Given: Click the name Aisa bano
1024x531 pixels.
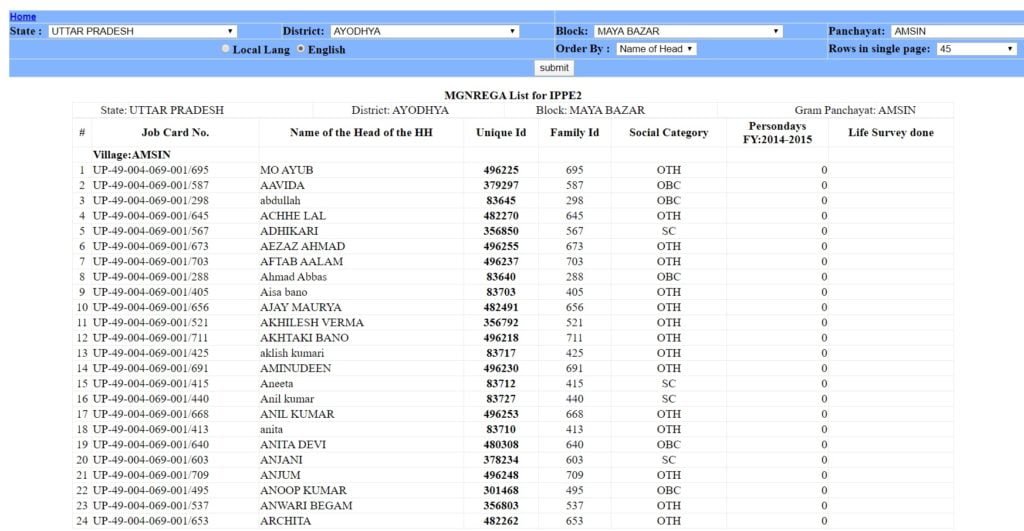Looking at the screenshot, I should coord(283,292).
